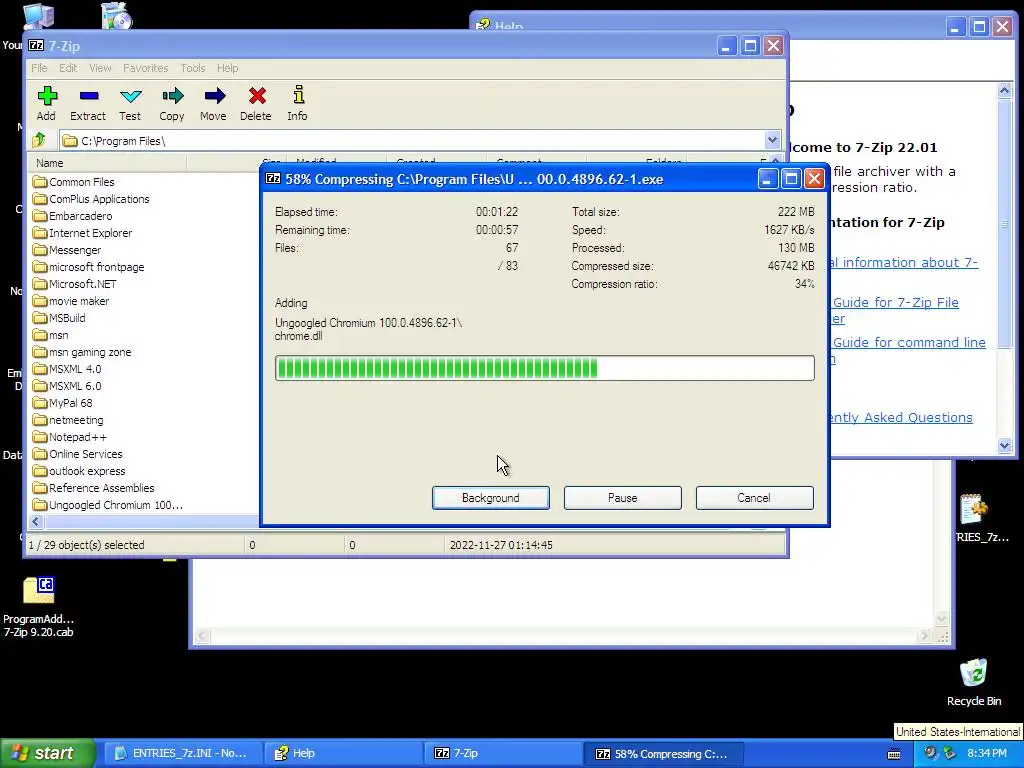
Task: Open the general information about 7-Zip link
Action: (904, 263)
